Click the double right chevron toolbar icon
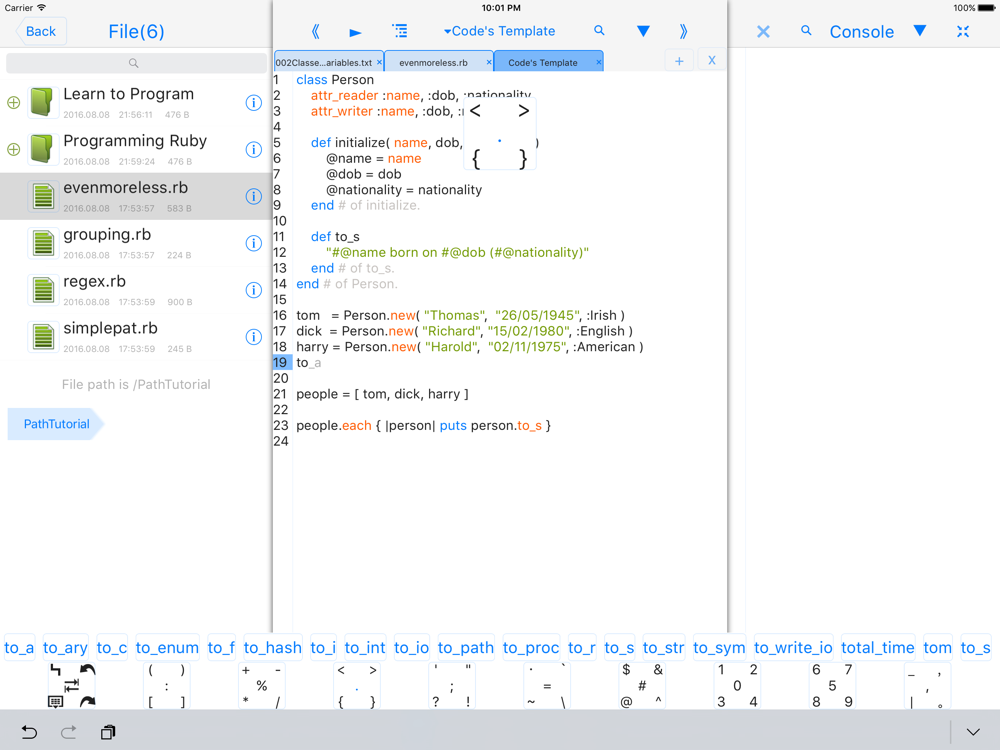 pos(683,31)
